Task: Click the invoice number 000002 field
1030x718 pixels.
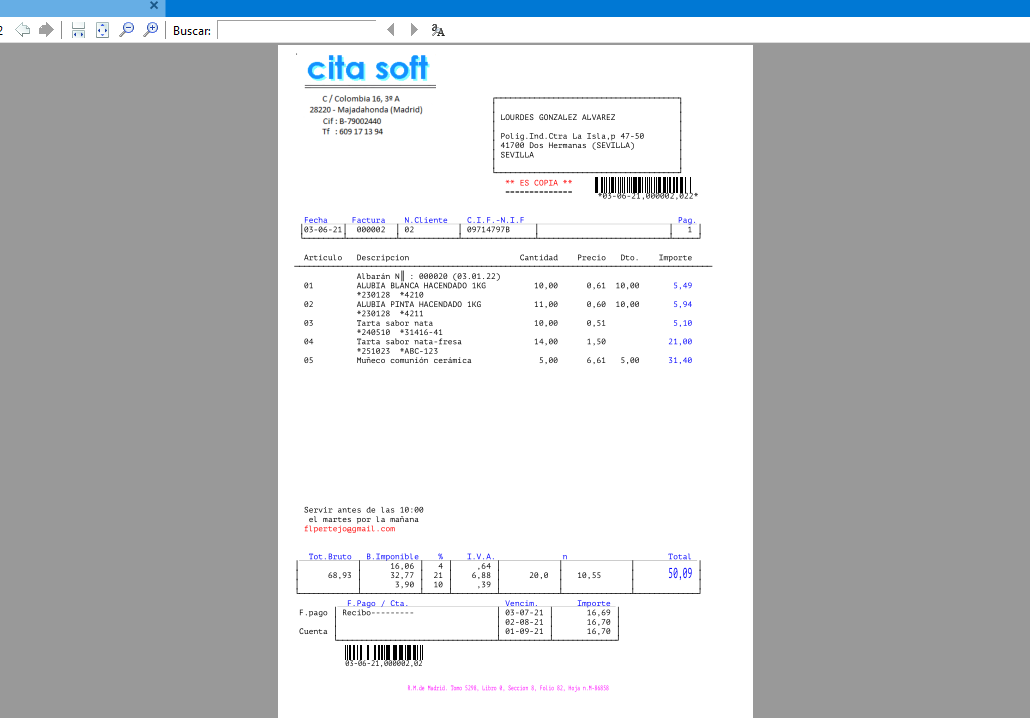Action: pyautogui.click(x=370, y=230)
